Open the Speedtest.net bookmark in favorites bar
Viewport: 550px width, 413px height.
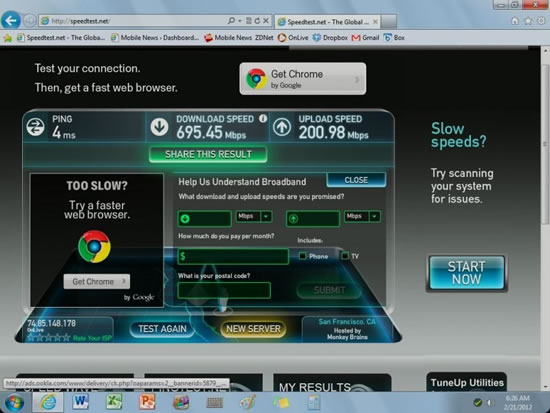[61, 38]
